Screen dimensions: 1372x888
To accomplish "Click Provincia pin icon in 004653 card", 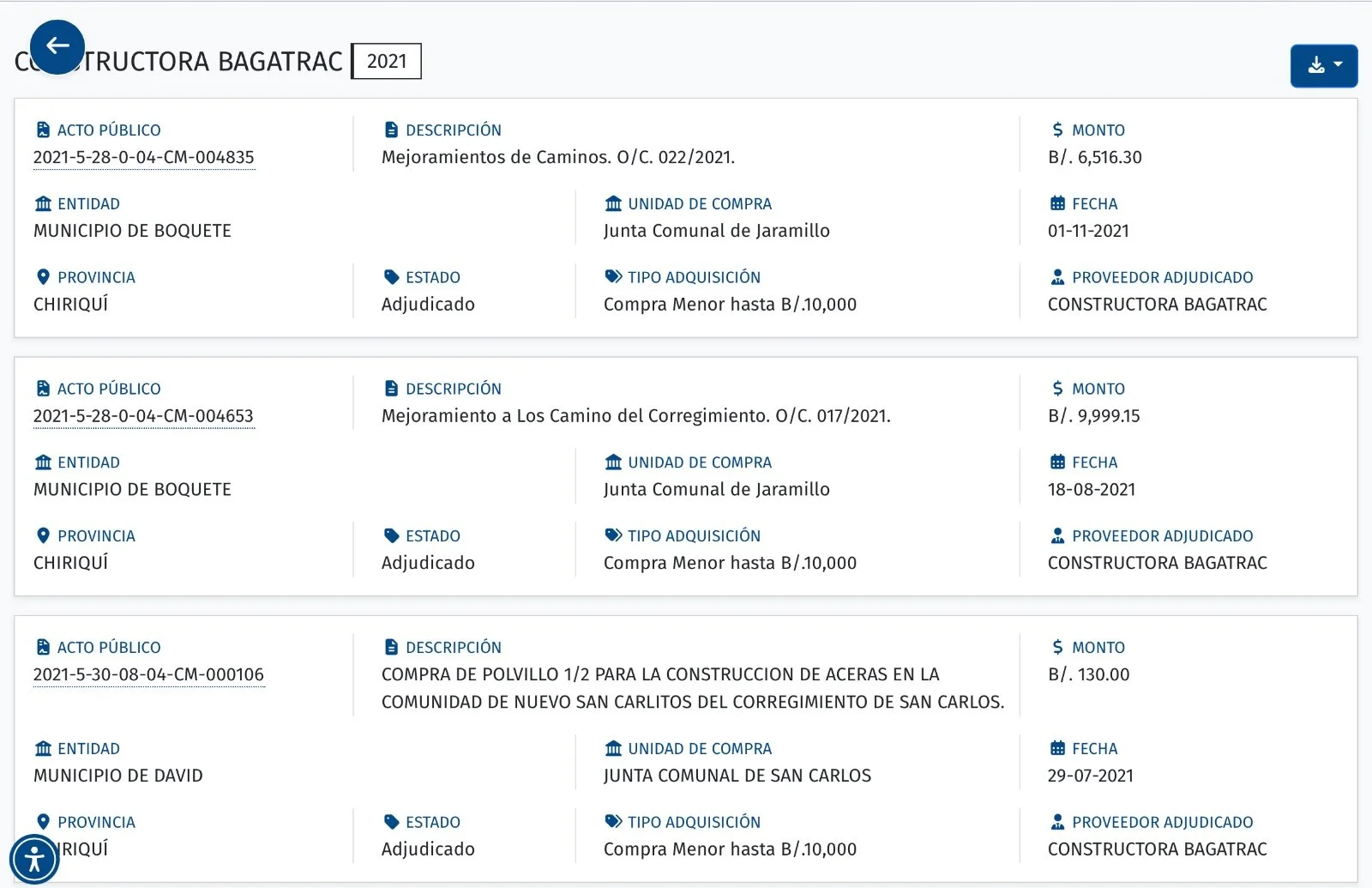I will pyautogui.click(x=43, y=536).
